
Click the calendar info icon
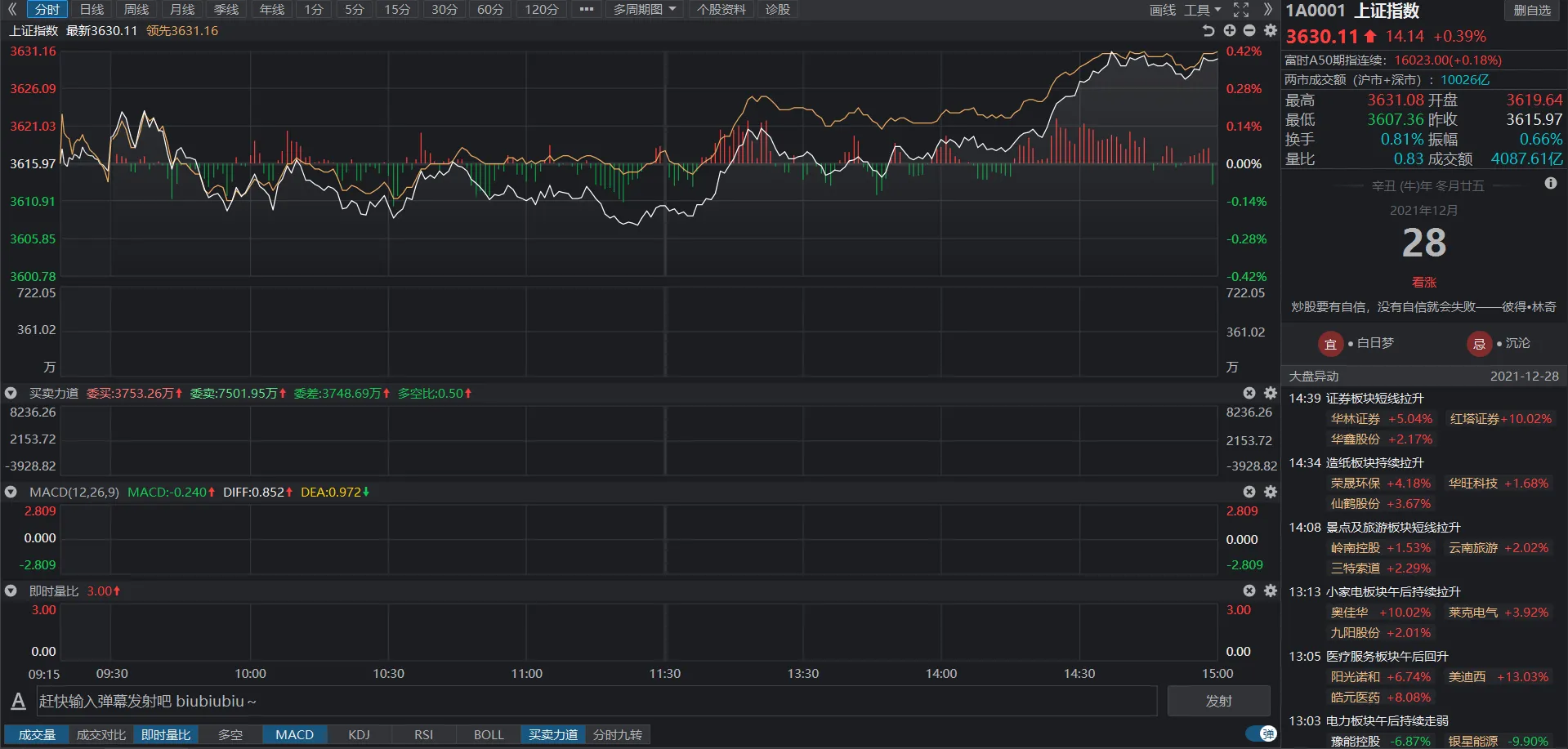[x=1551, y=184]
